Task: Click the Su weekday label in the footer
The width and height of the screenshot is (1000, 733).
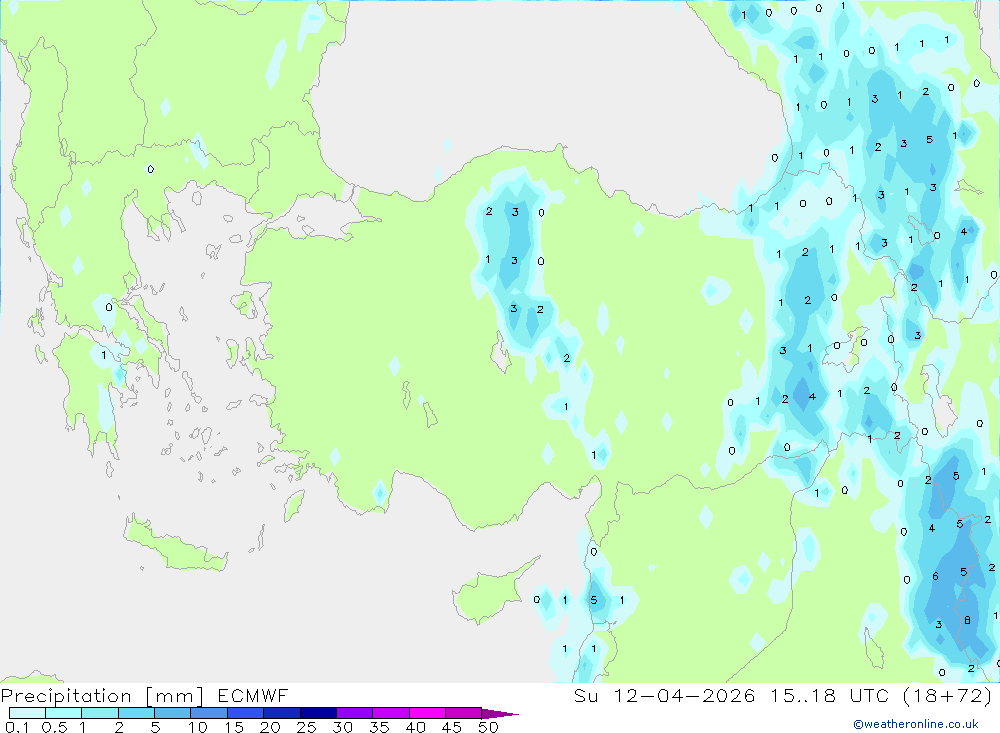Action: pyautogui.click(x=585, y=696)
